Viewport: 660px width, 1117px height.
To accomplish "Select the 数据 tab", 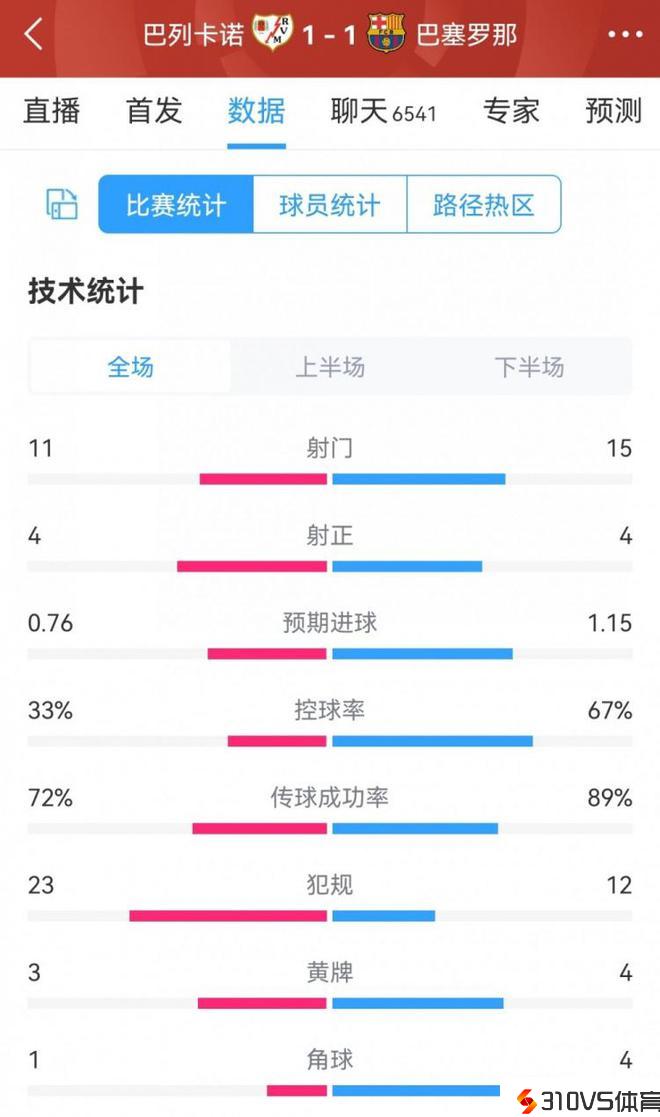I will (256, 111).
